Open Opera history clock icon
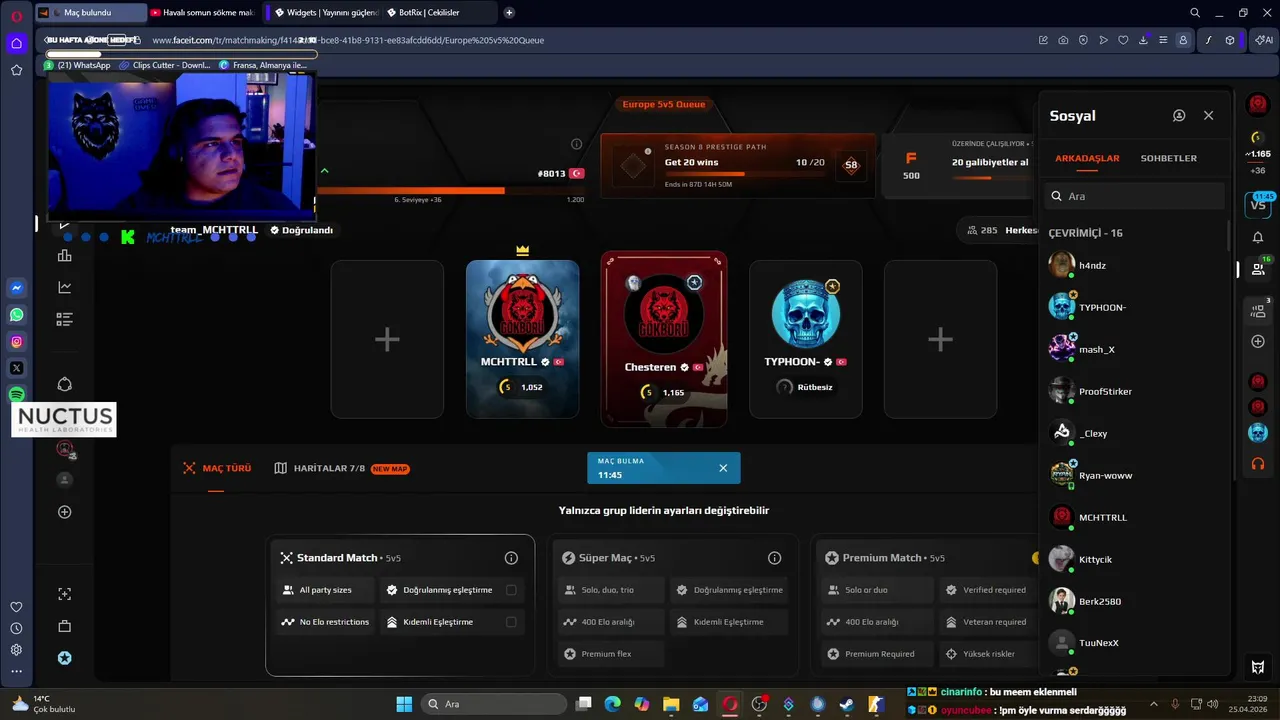This screenshot has height=720, width=1280. point(16,628)
